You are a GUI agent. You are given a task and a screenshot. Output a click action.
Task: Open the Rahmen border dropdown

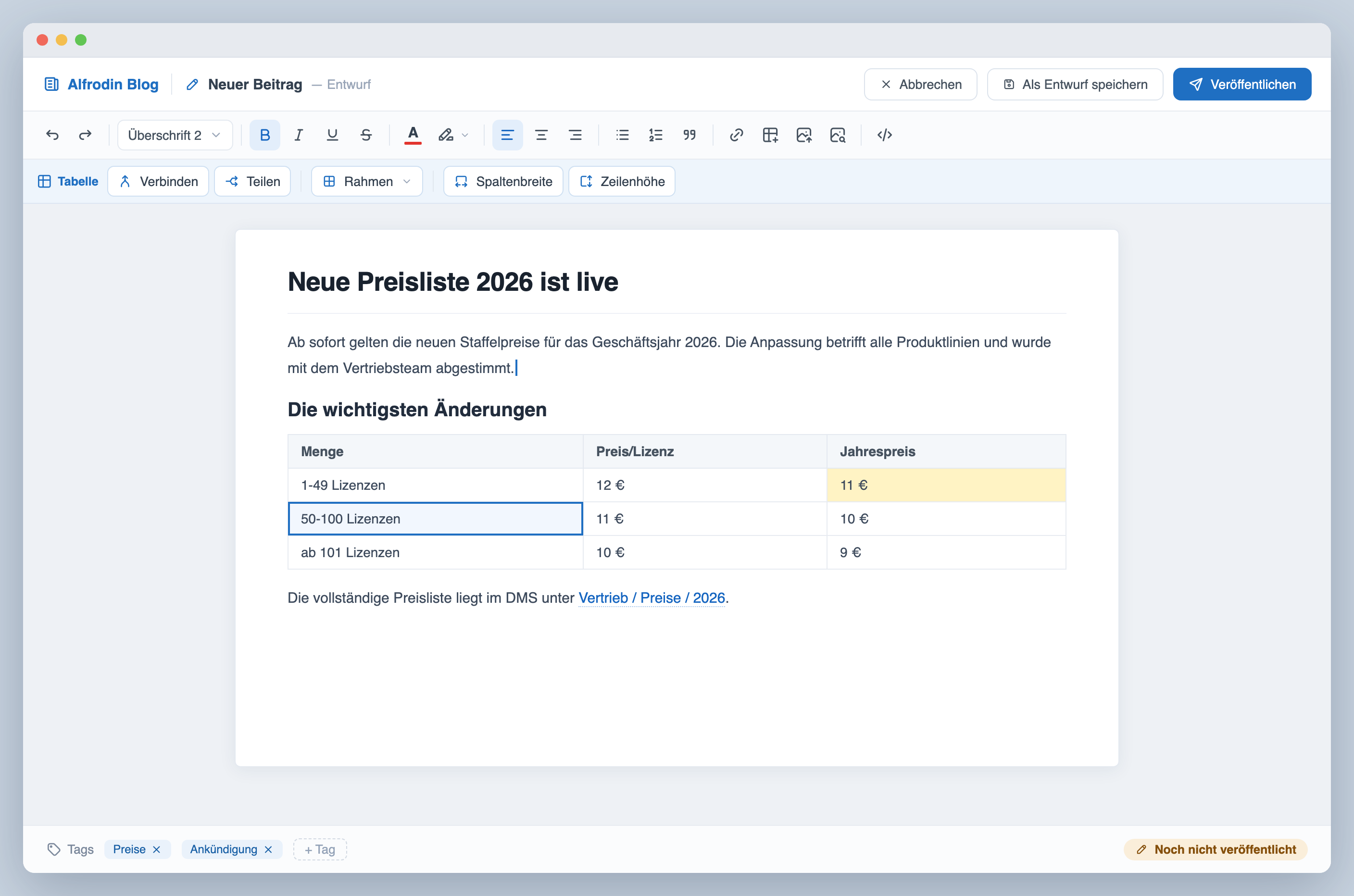tap(367, 181)
